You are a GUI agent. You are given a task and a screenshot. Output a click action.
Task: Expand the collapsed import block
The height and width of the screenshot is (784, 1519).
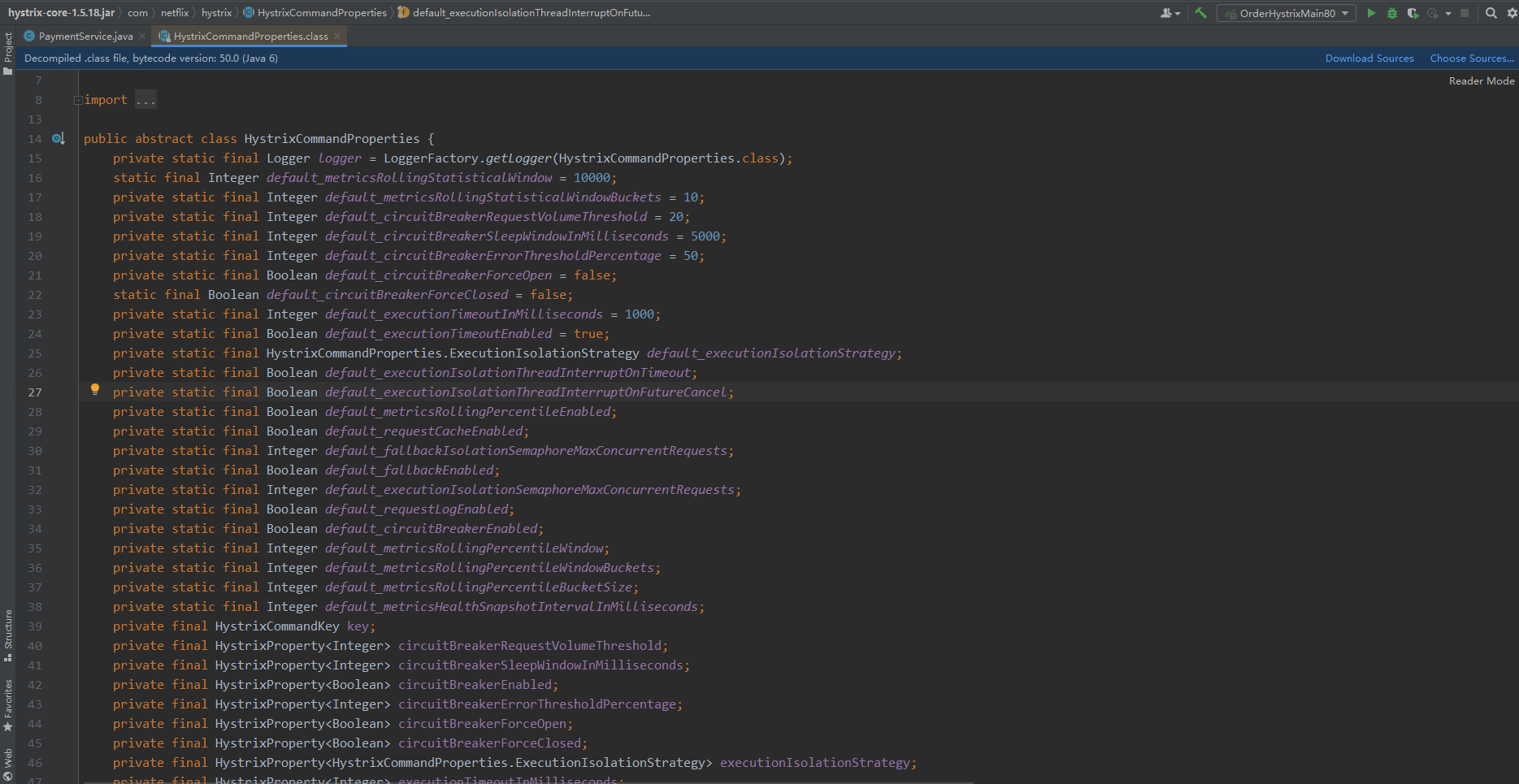(78, 100)
